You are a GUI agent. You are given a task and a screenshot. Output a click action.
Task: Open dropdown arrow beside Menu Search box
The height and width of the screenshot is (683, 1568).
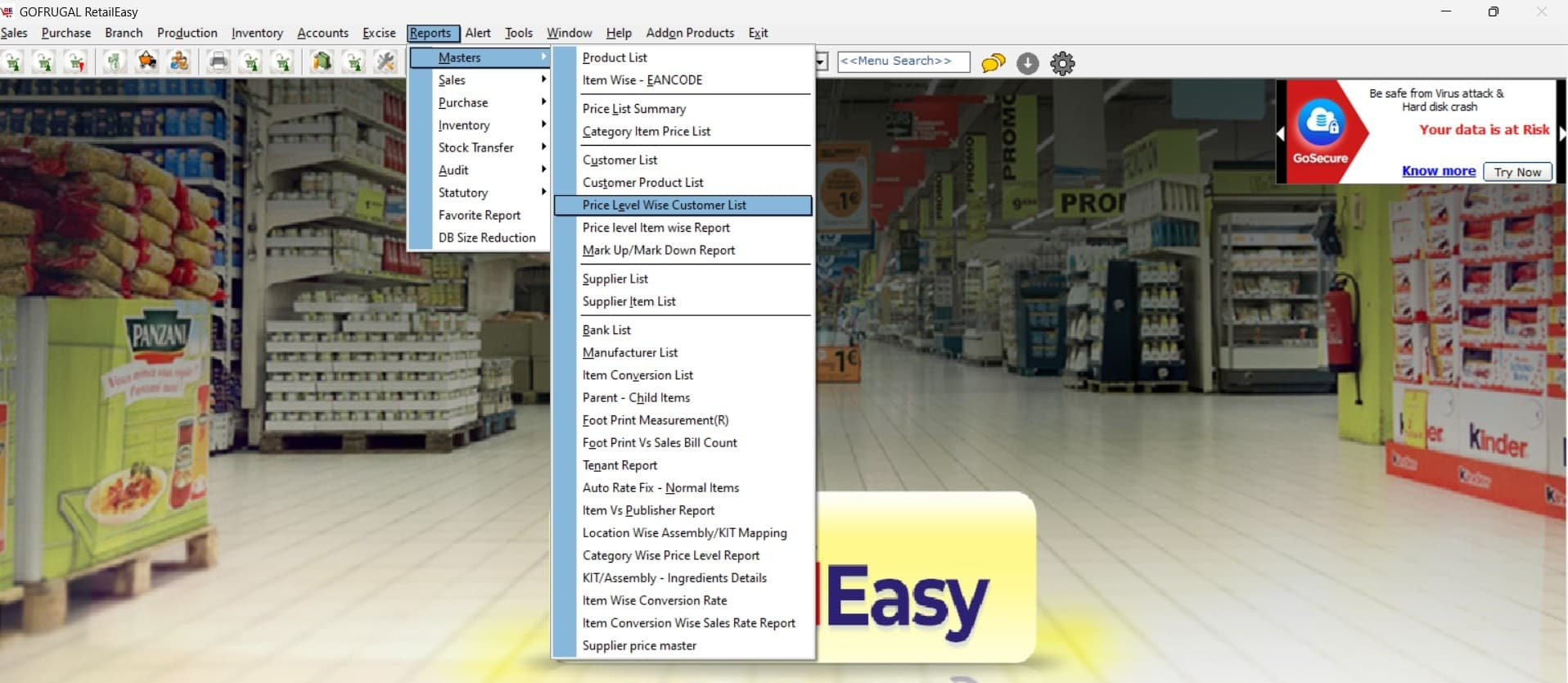tap(822, 62)
